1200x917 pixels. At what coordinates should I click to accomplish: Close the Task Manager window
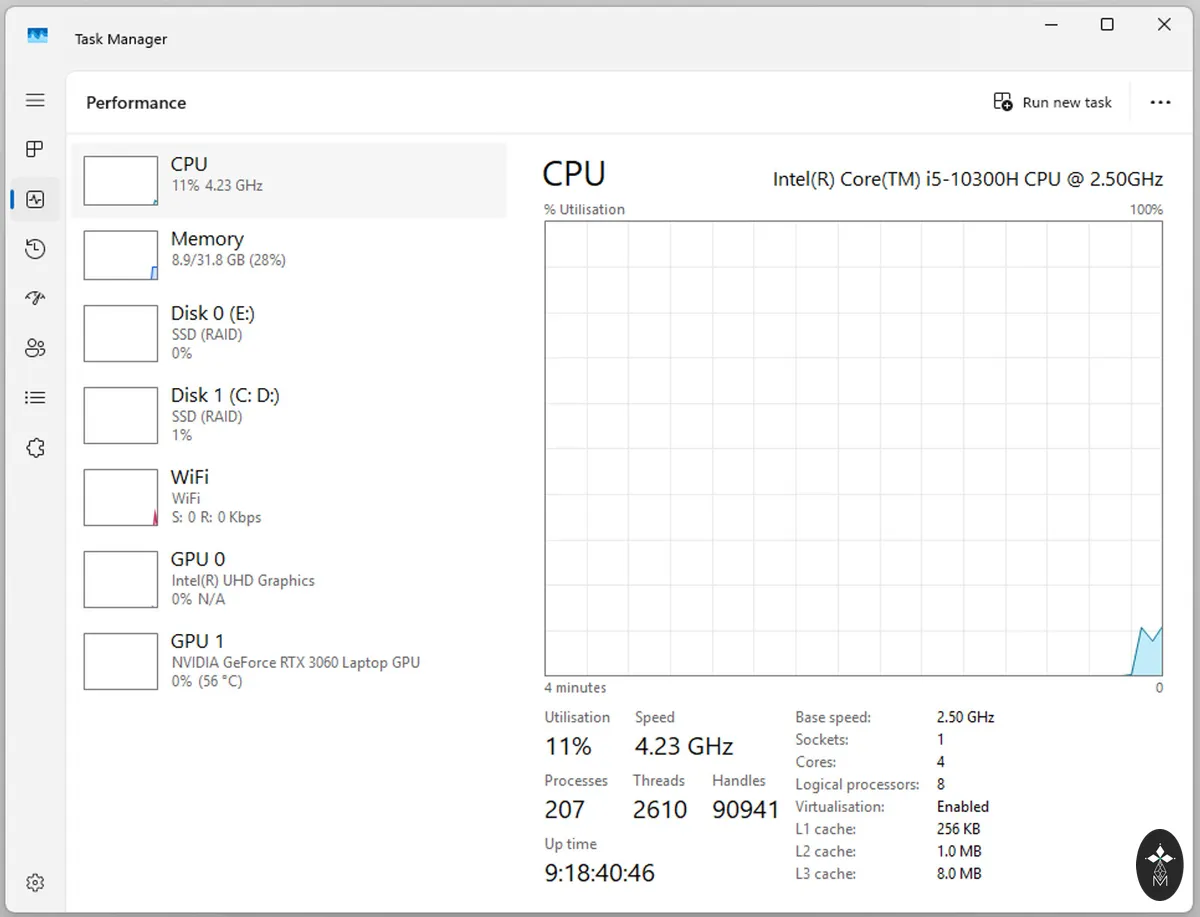(1164, 25)
